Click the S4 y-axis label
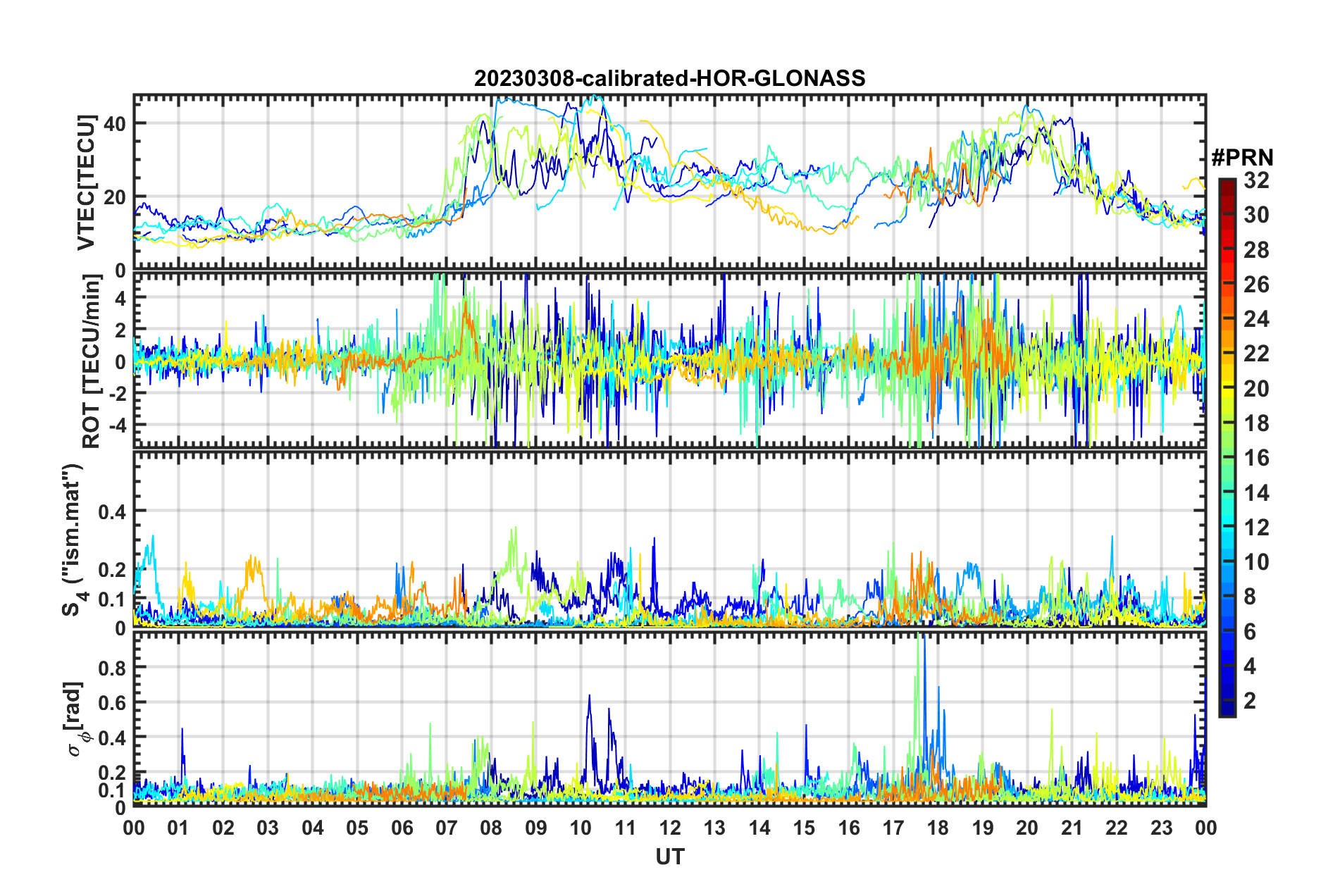This screenshot has width=1340, height=896. [x=73, y=540]
